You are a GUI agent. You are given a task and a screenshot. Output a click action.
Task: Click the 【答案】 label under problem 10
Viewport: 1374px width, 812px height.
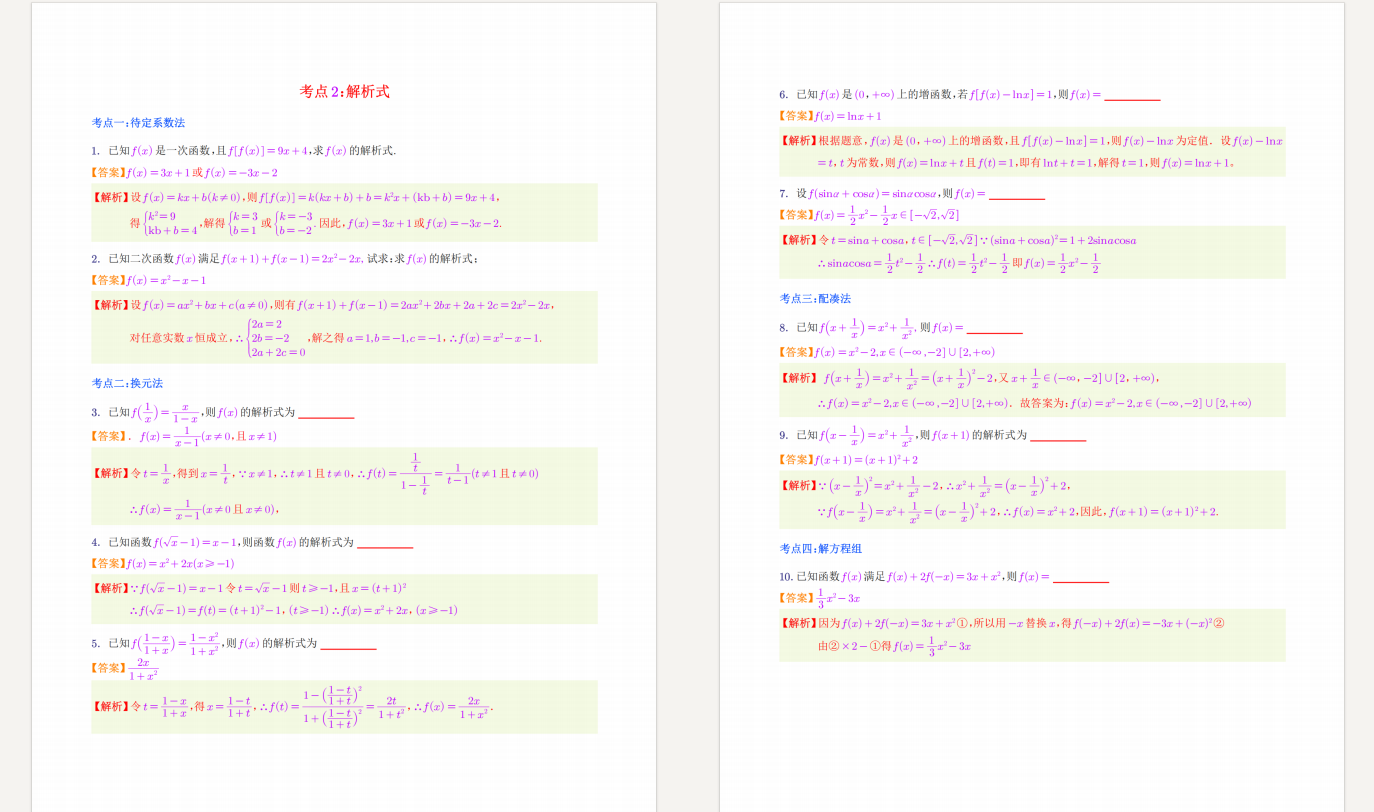[798, 598]
